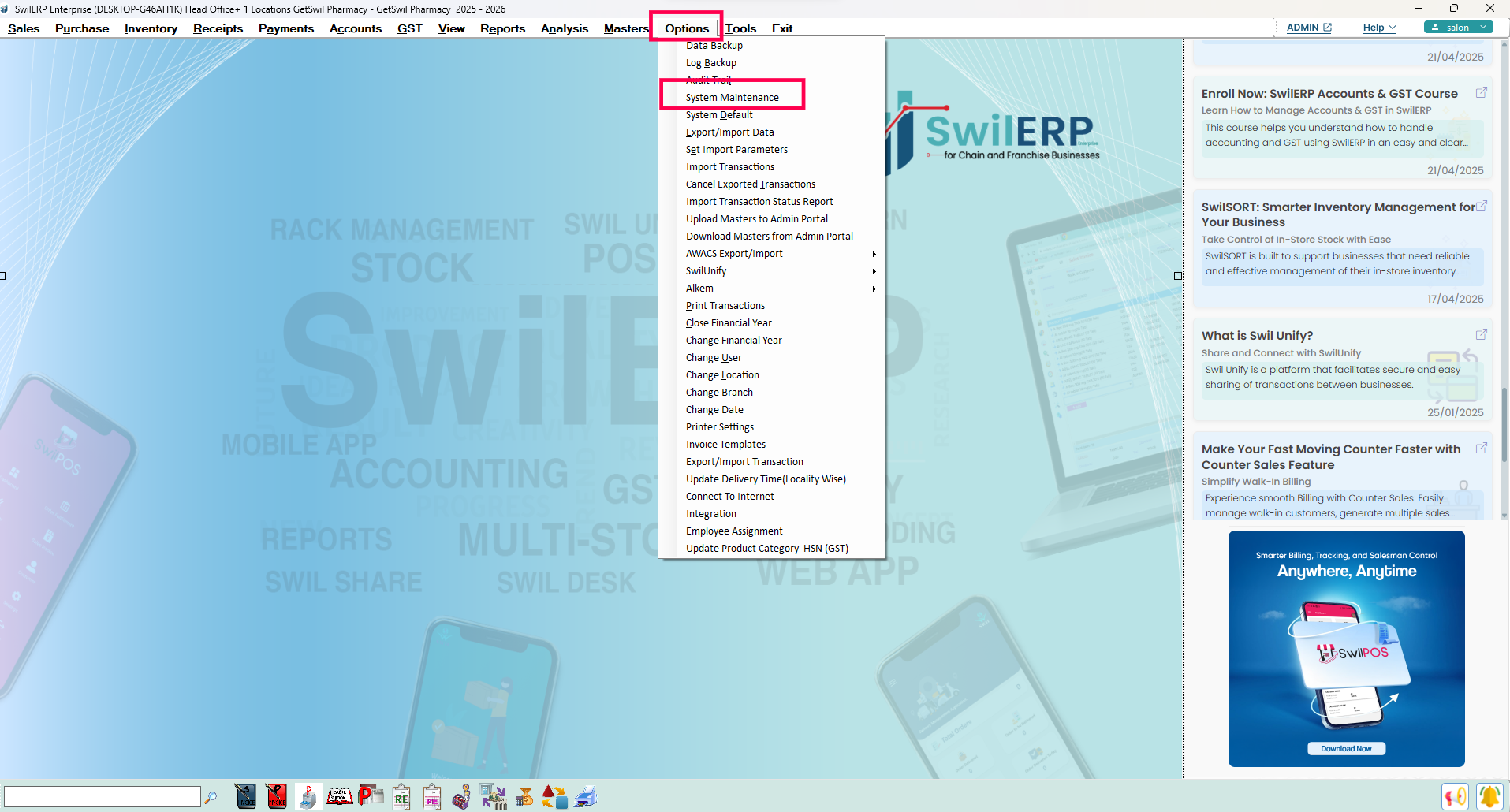Open the salesman with toolbox icon
The width and height of the screenshot is (1510, 812).
click(462, 796)
